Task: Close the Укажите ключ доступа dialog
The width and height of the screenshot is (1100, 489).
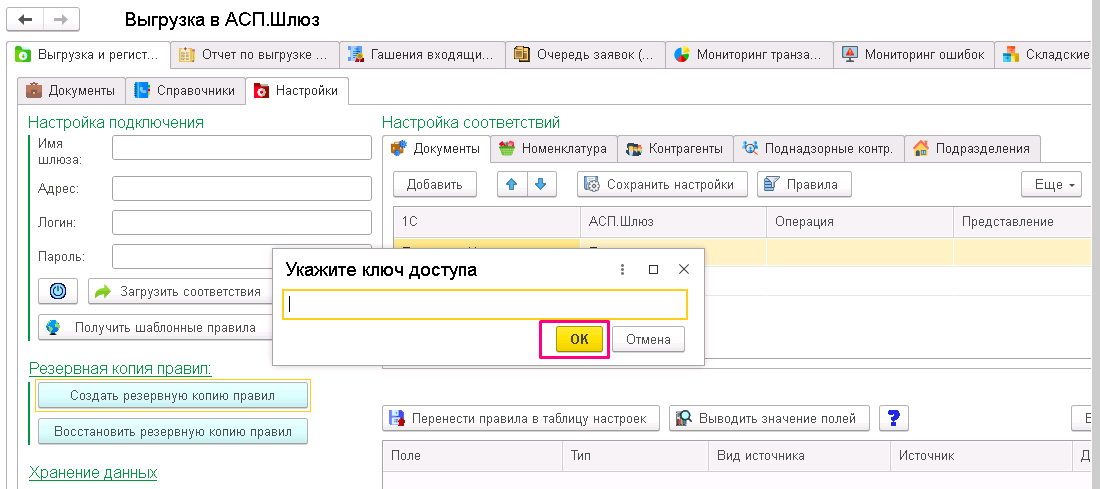Action: pos(684,269)
